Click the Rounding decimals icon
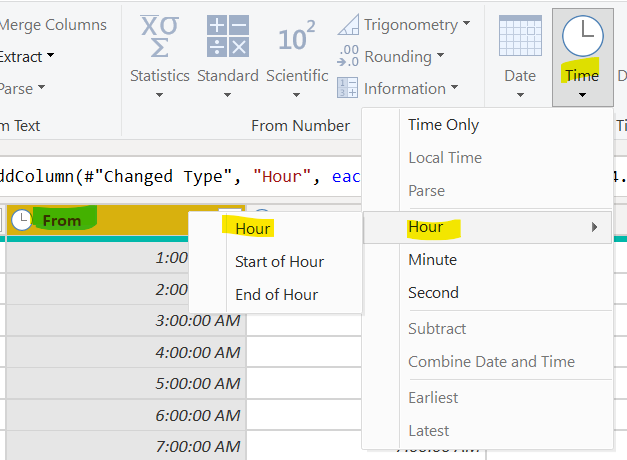This screenshot has width=627, height=460. [348, 56]
